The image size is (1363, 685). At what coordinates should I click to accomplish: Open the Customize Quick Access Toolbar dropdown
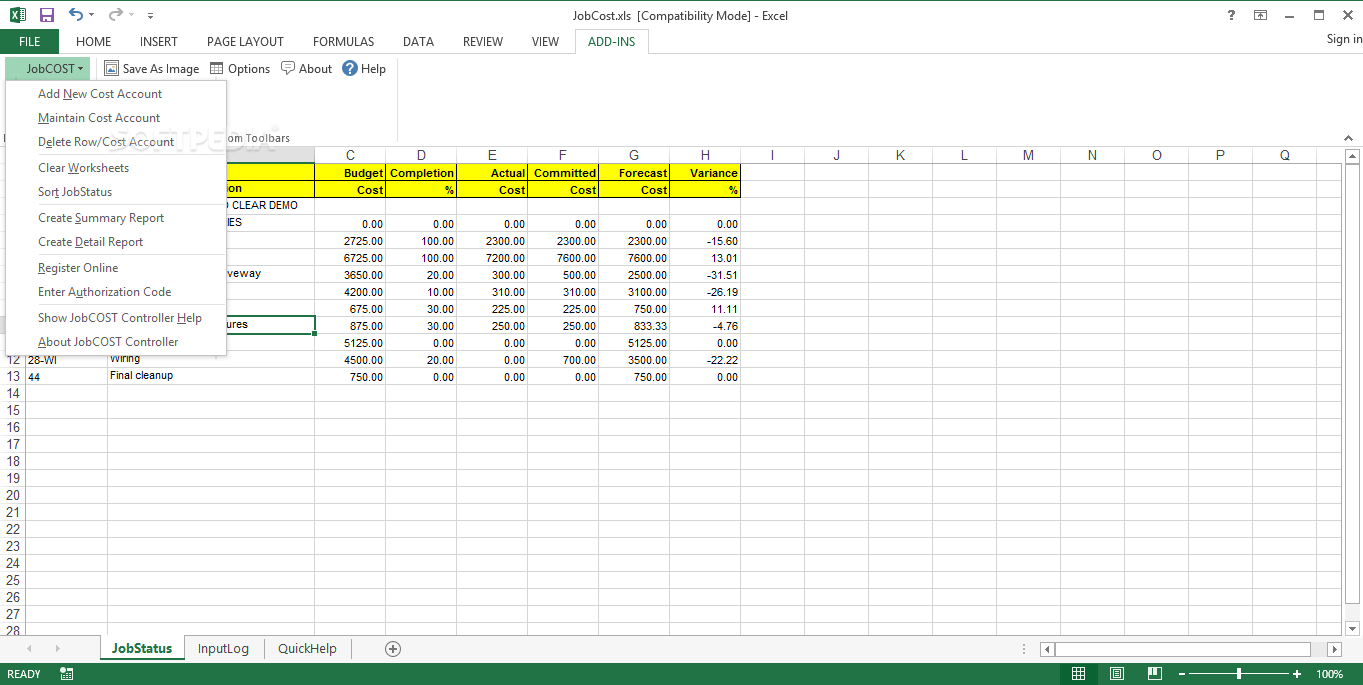[x=150, y=15]
